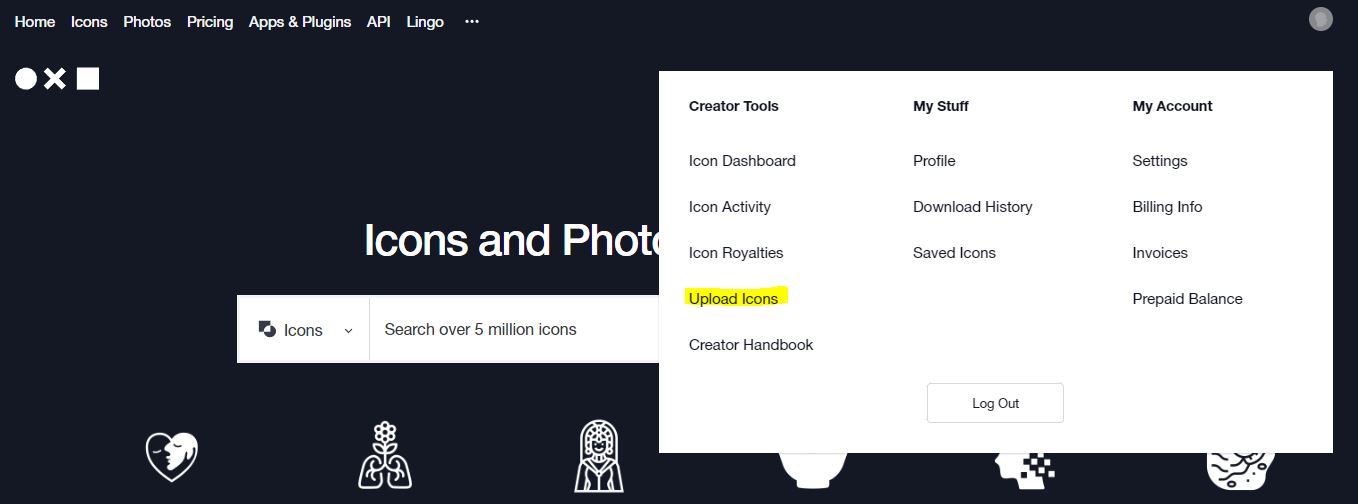Open the user avatar in top right
Image resolution: width=1358 pixels, height=504 pixels.
[x=1321, y=19]
